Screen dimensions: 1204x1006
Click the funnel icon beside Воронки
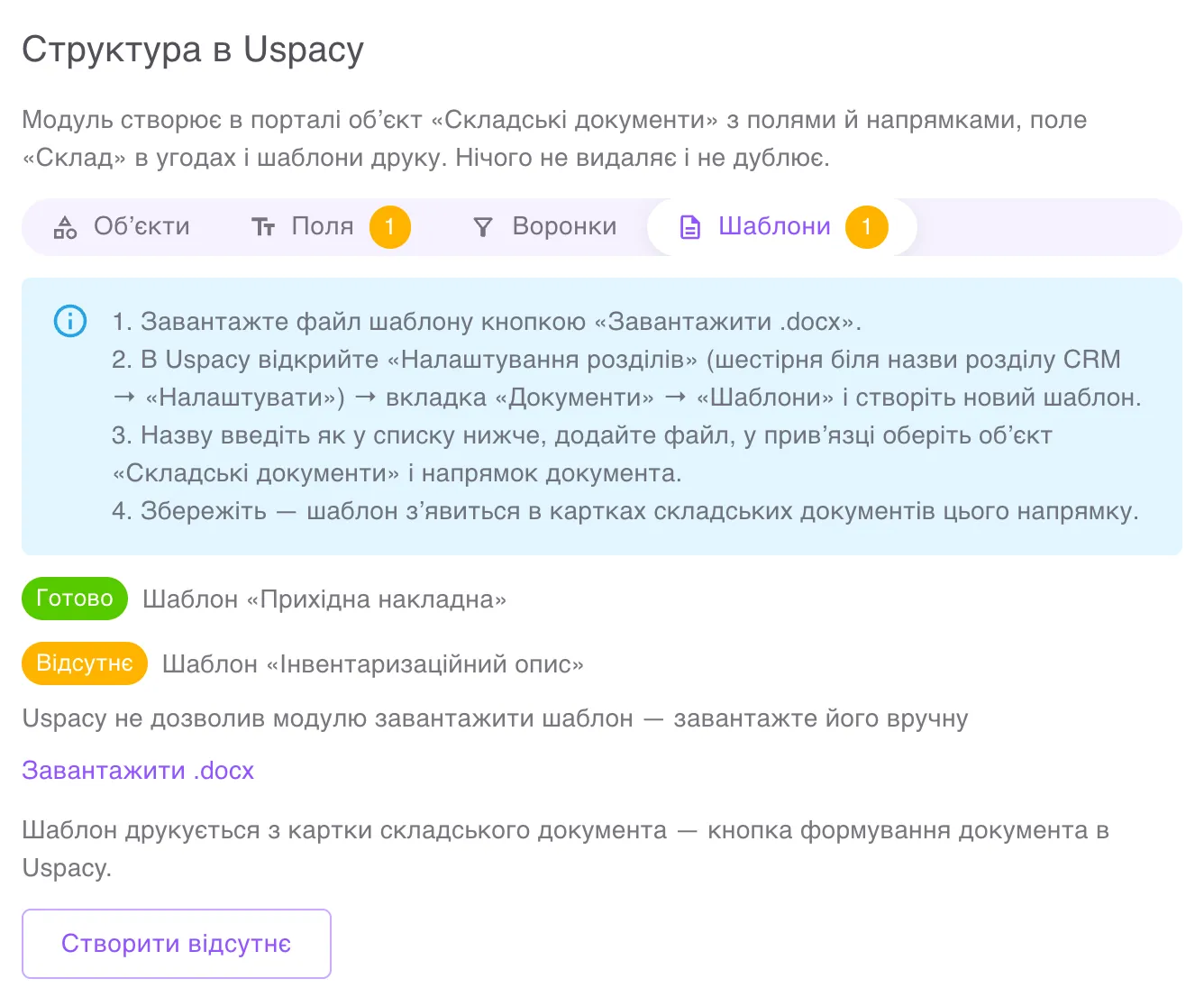483,227
